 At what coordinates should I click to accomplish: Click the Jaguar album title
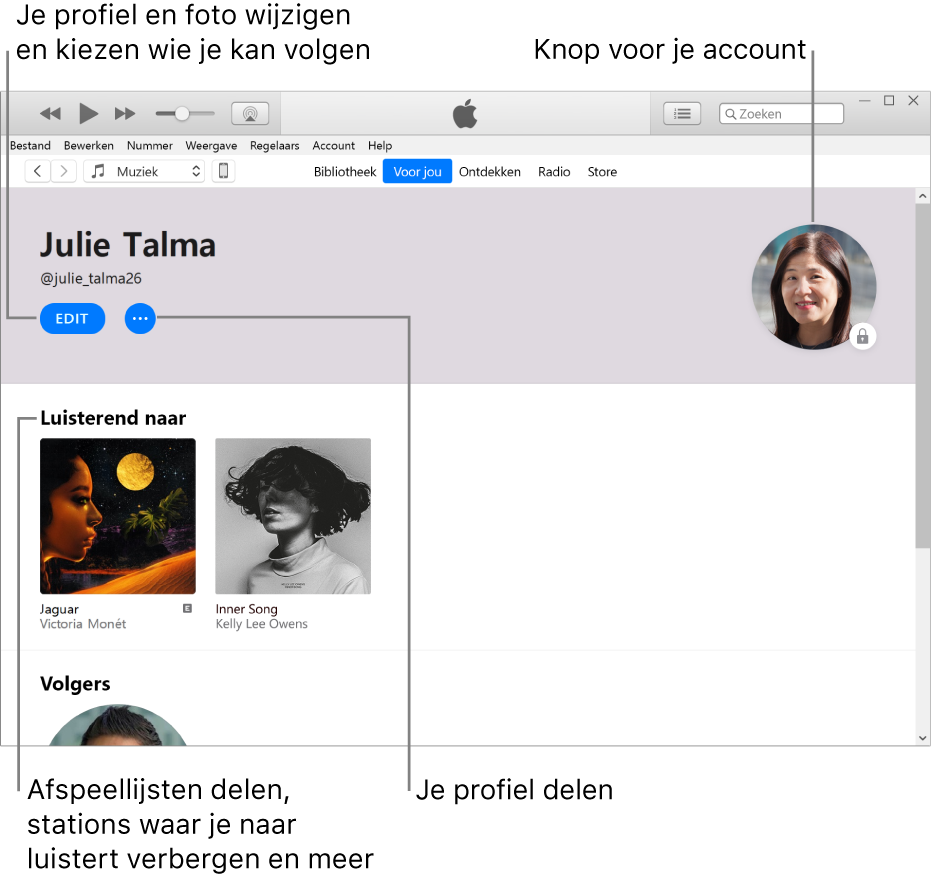pyautogui.click(x=59, y=609)
